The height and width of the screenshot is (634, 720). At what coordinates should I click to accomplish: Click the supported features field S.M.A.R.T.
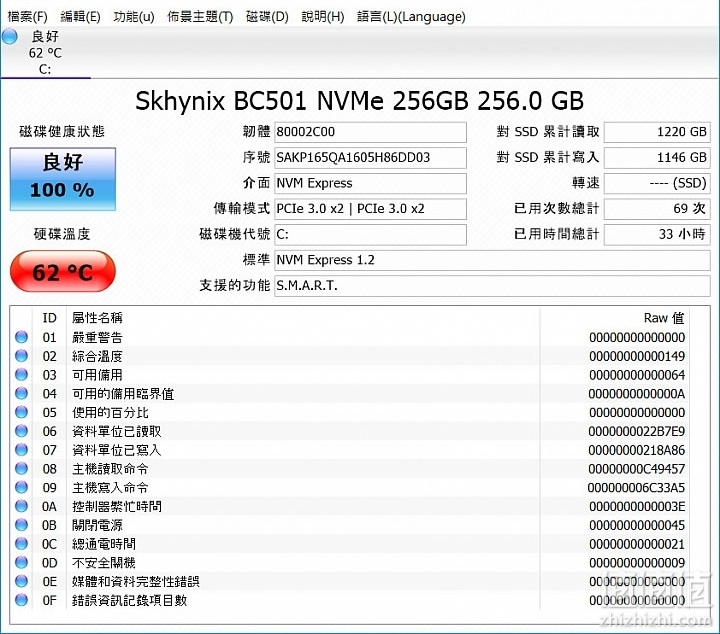click(492, 286)
